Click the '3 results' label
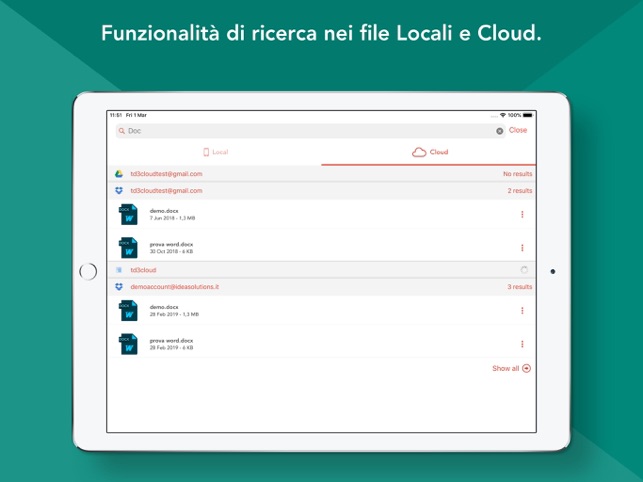Viewport: 643px width, 482px height. point(520,287)
